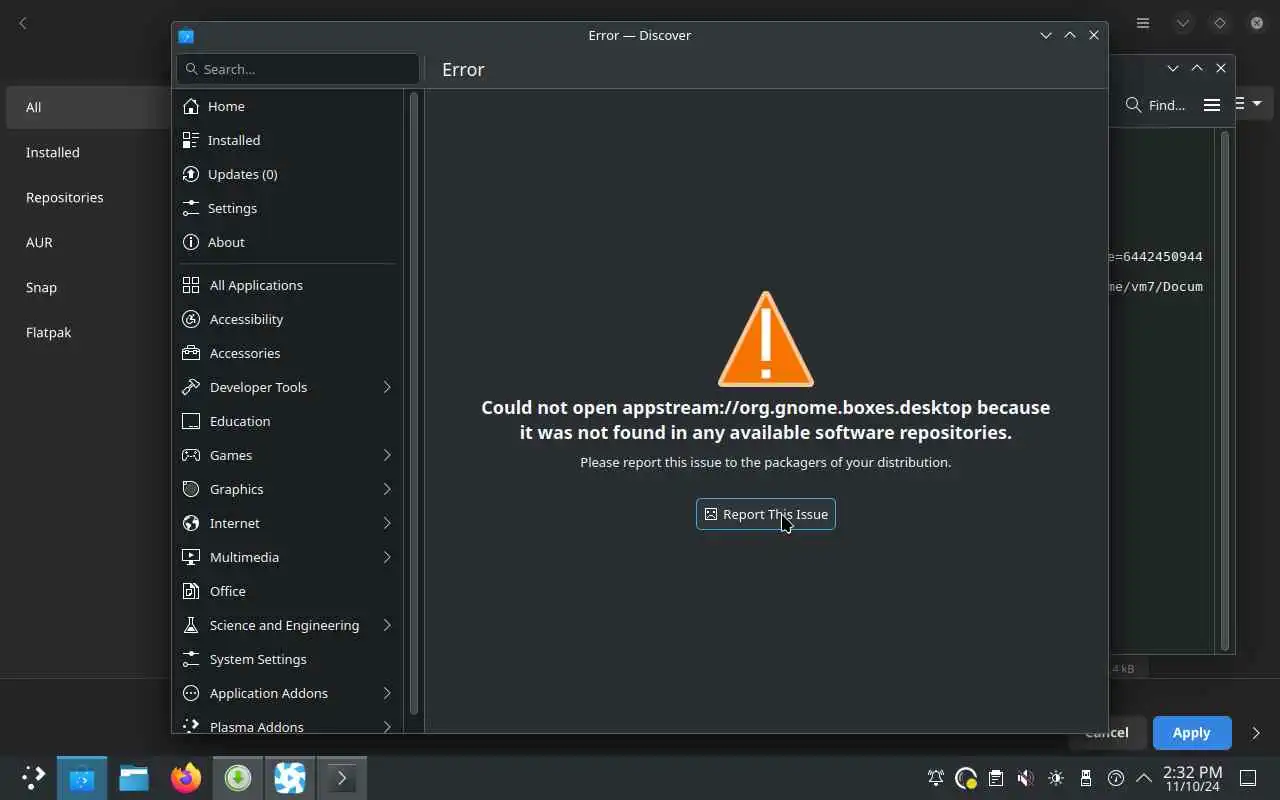This screenshot has height=800, width=1280.
Task: Click the Plasma Addons icon
Action: point(191,725)
